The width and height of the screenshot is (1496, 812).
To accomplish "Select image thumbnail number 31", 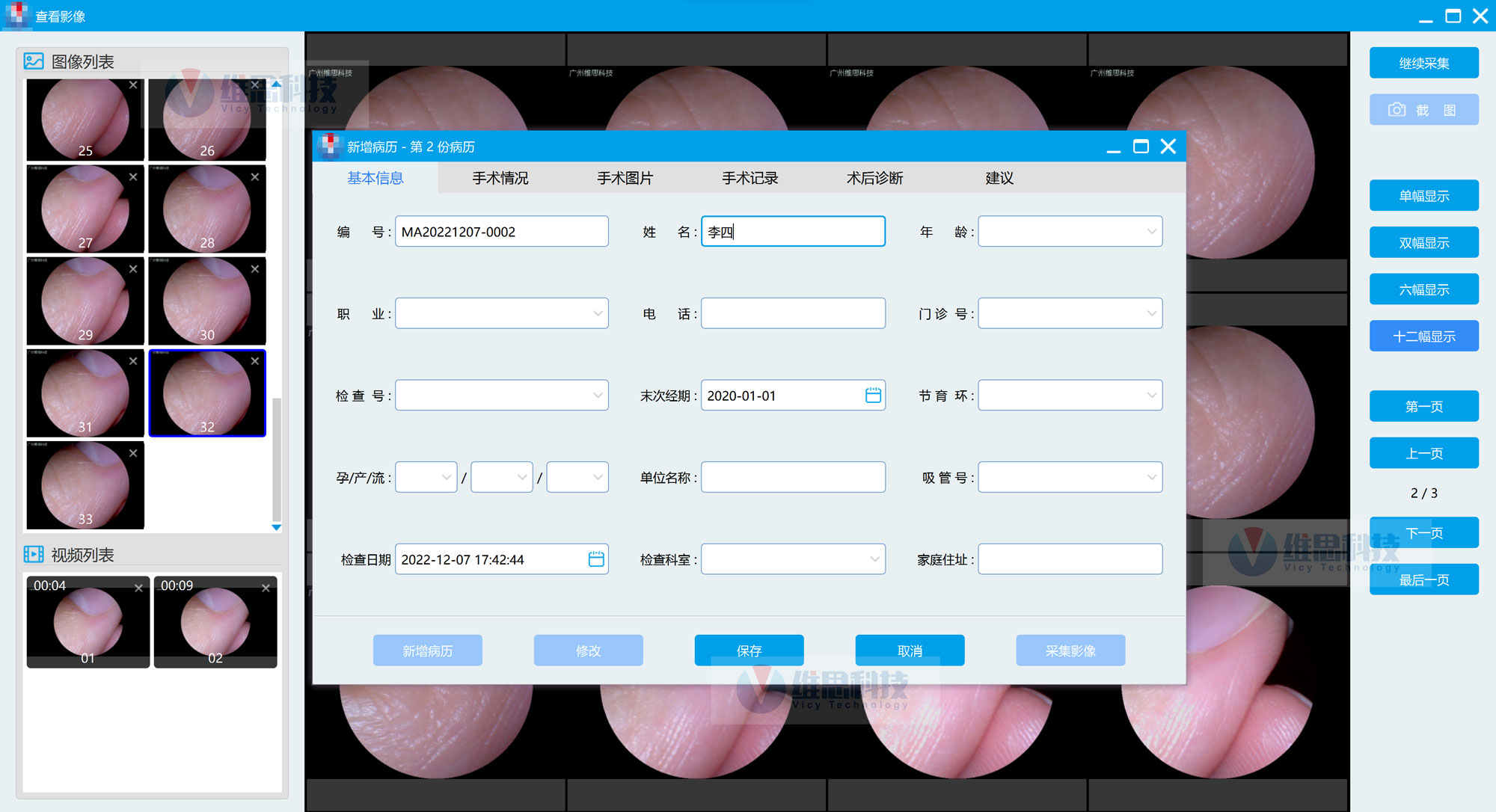I will point(85,393).
